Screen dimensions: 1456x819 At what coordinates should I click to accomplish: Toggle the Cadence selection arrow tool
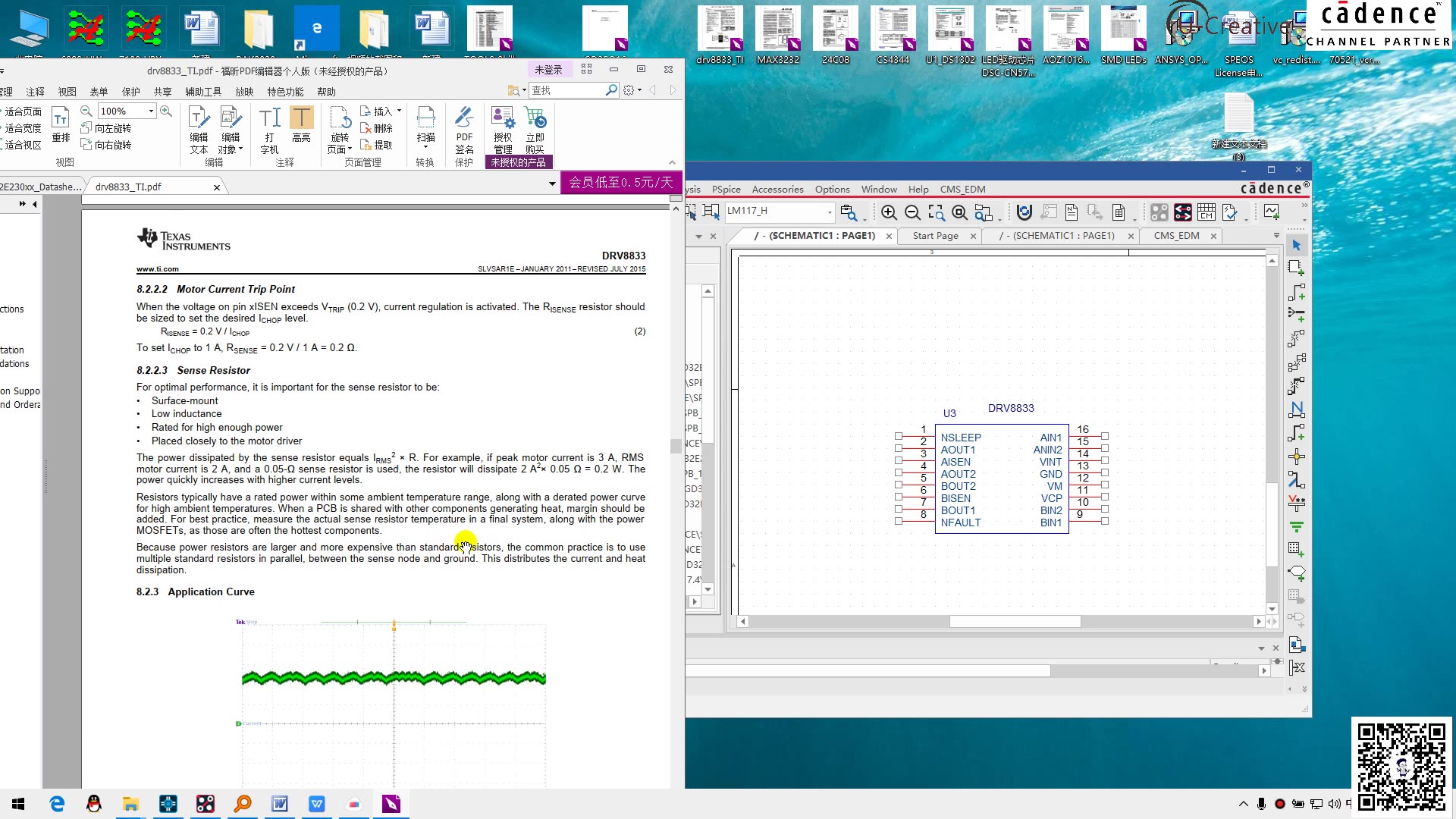pyautogui.click(x=1296, y=245)
